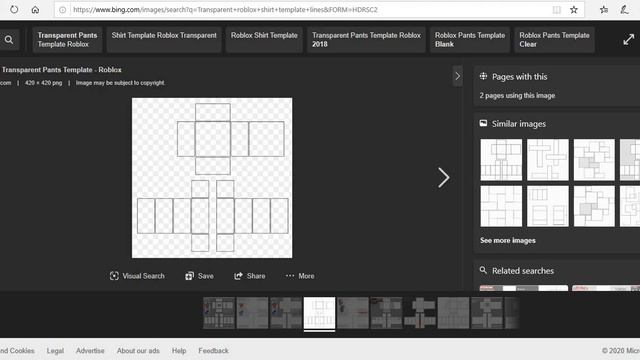Viewport: 640px width, 360px height.
Task: Click the Similar images heading icon
Action: pos(483,123)
